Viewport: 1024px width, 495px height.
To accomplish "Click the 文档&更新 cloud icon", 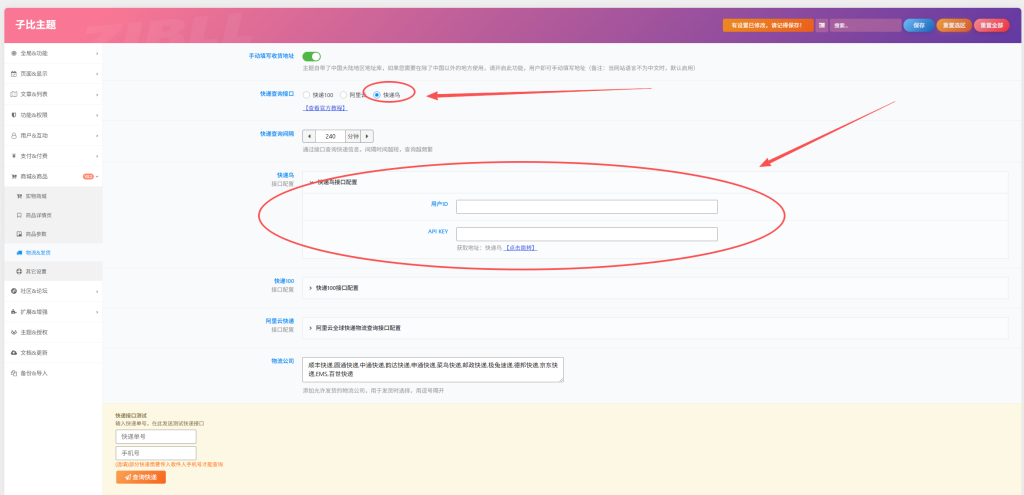I will pyautogui.click(x=14, y=353).
